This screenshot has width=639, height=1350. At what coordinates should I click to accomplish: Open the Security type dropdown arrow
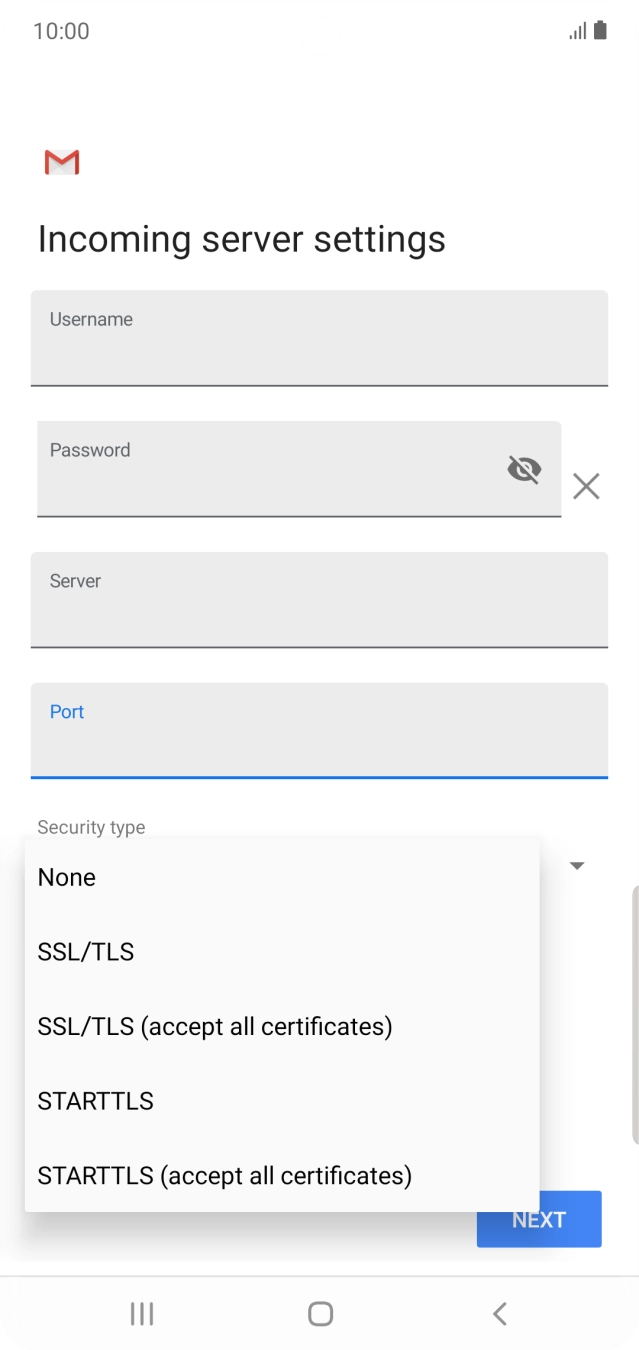tap(577, 864)
